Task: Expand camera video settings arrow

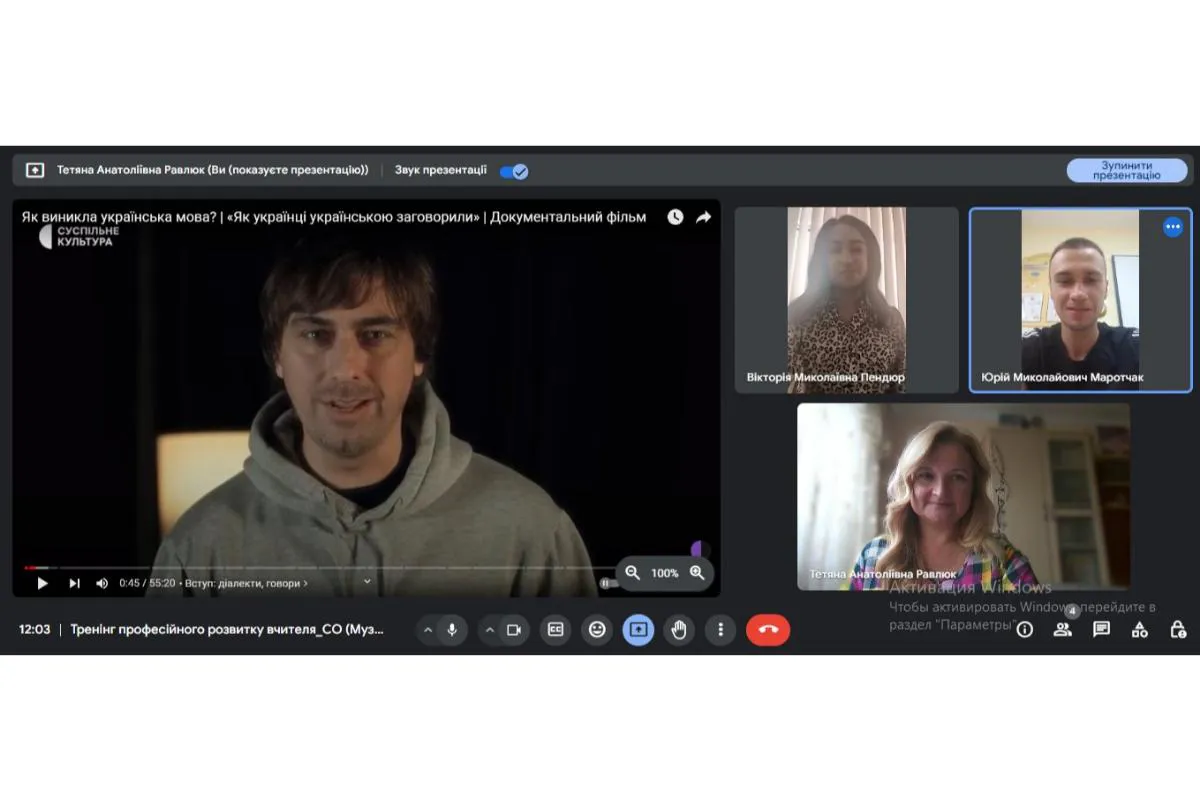Action: (490, 630)
